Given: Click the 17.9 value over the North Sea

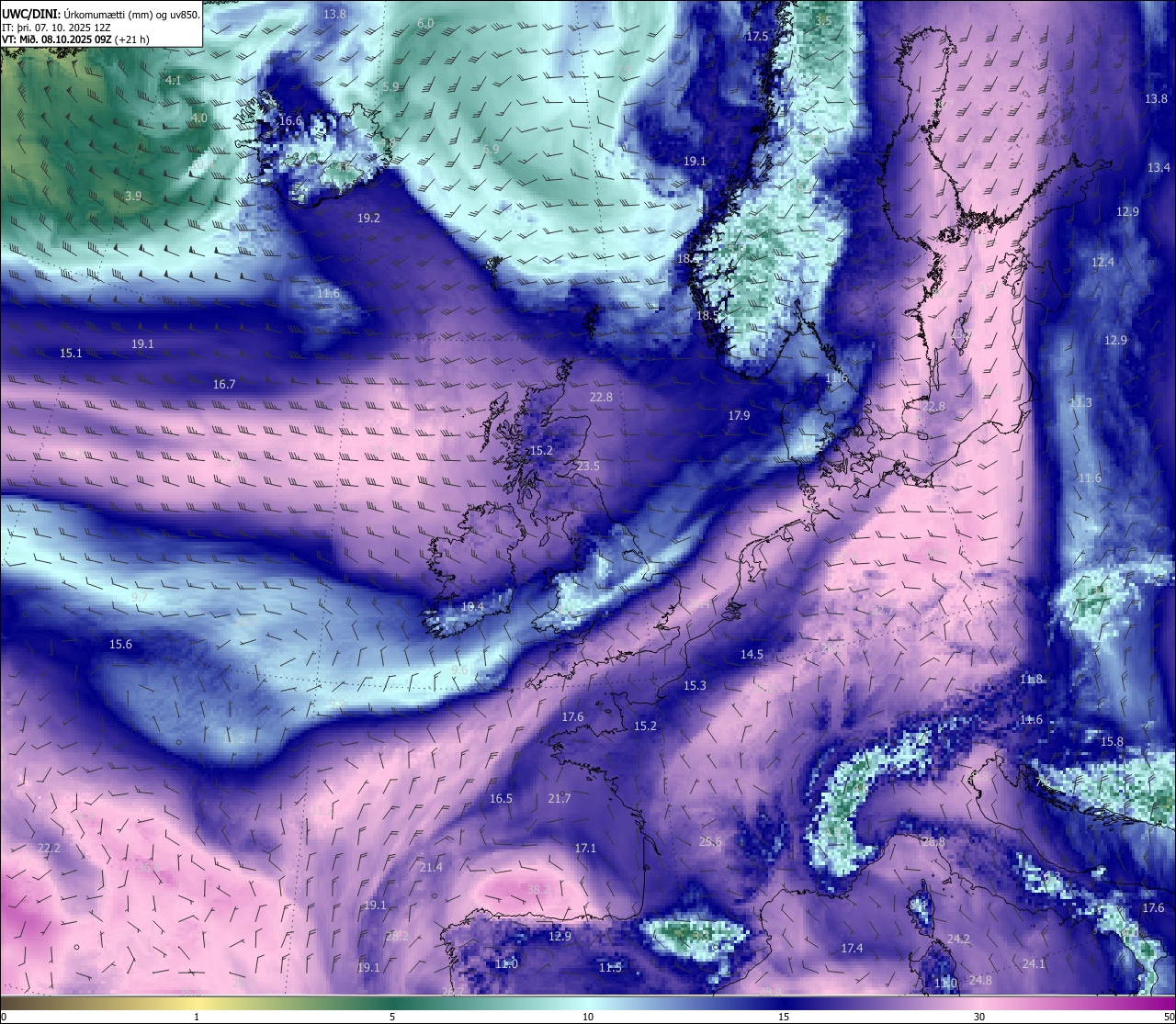Looking at the screenshot, I should pyautogui.click(x=739, y=415).
